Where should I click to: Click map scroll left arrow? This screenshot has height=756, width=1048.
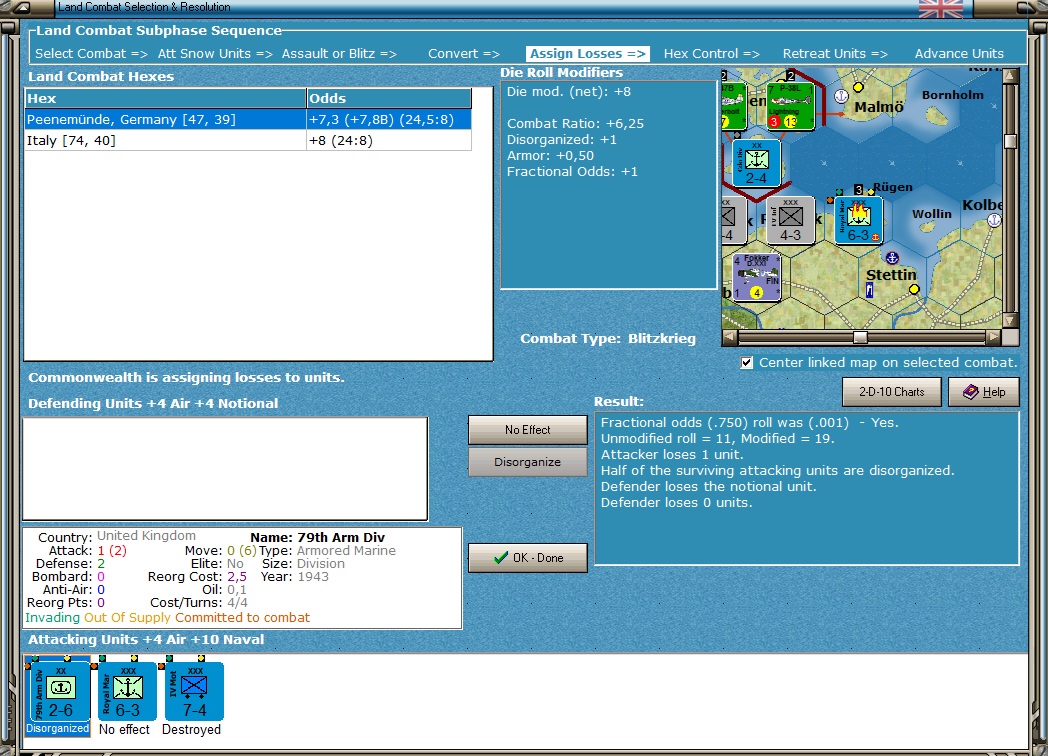[730, 337]
